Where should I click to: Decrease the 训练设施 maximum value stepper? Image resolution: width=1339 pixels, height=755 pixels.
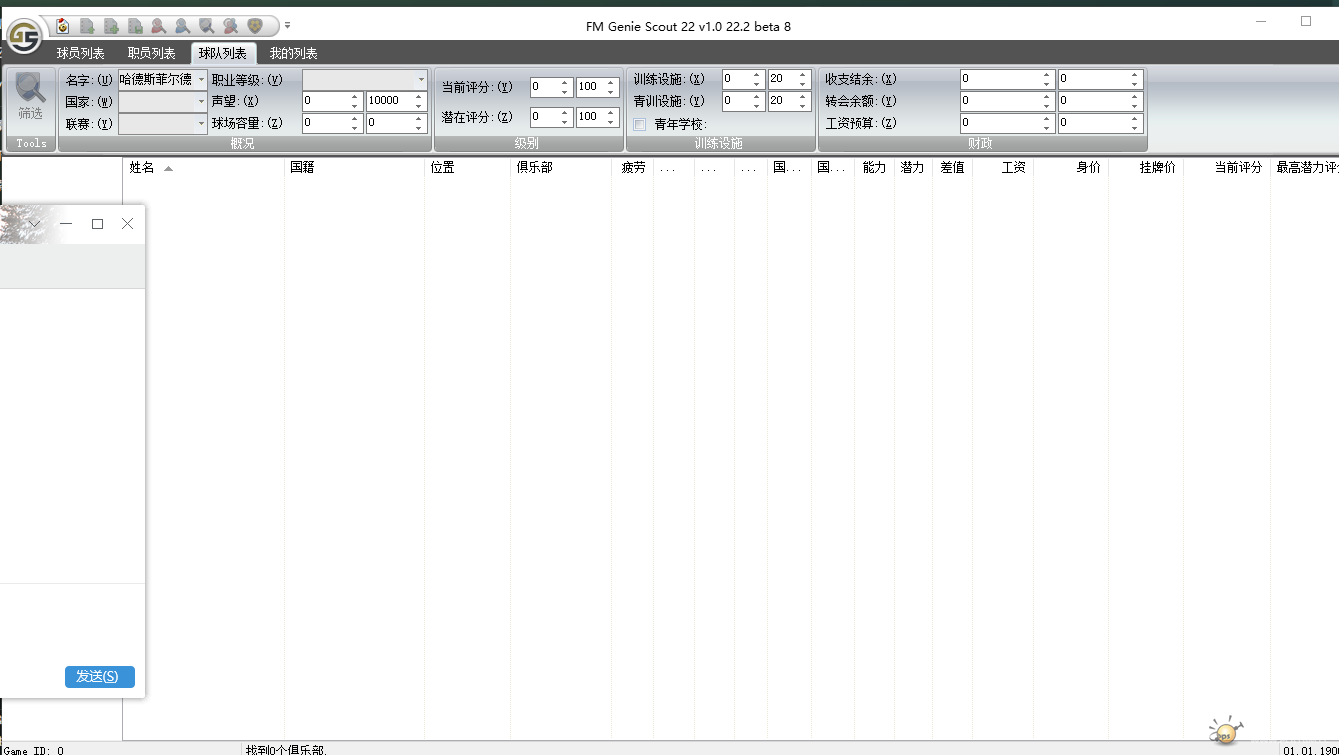[802, 83]
